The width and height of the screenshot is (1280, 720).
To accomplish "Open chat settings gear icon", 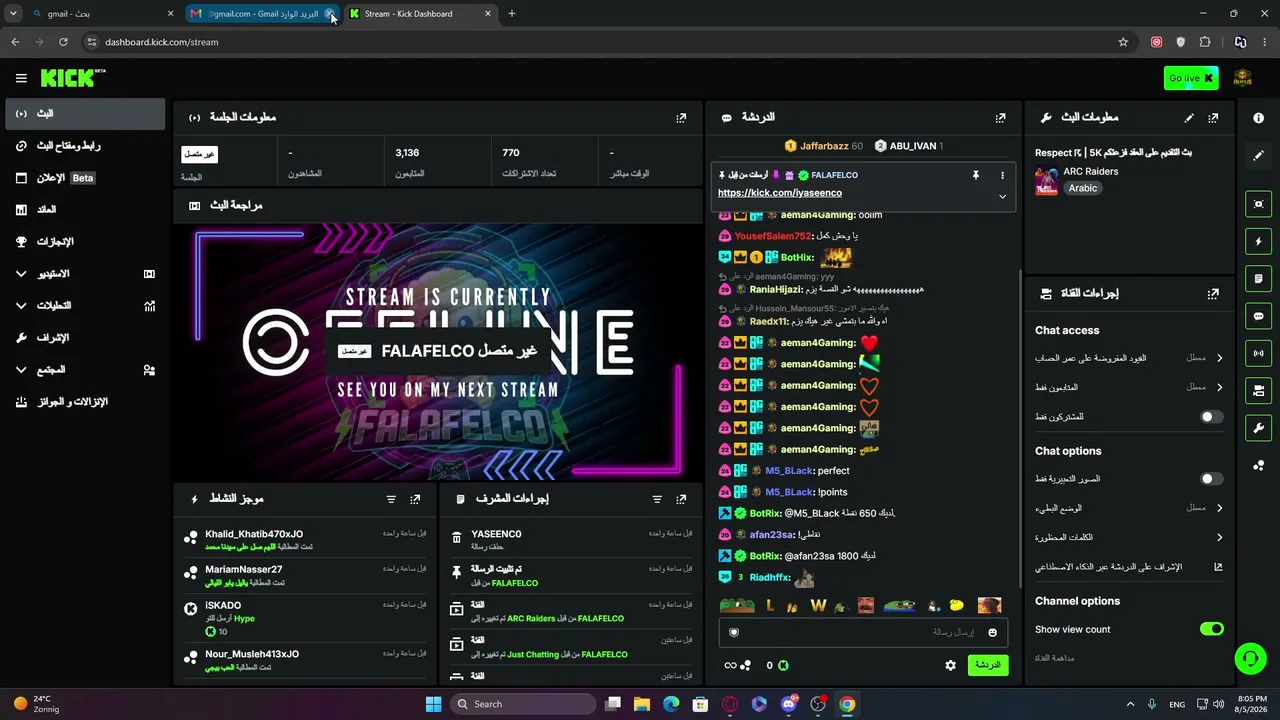I will [950, 665].
